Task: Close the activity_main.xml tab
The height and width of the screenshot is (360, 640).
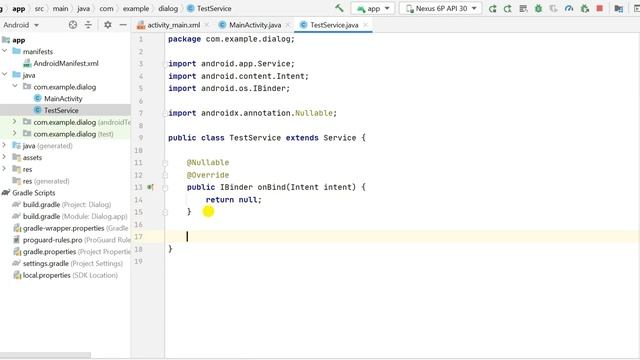Action: (207, 25)
